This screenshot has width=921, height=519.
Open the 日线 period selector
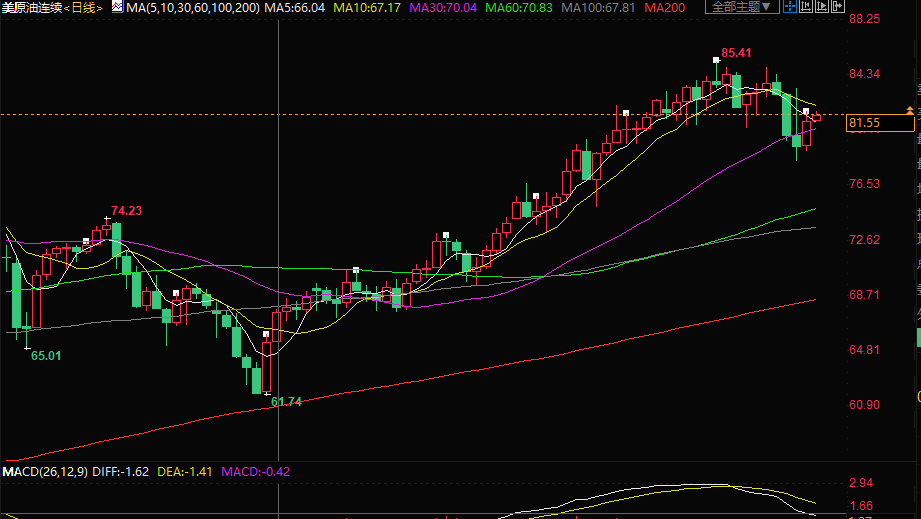point(84,8)
